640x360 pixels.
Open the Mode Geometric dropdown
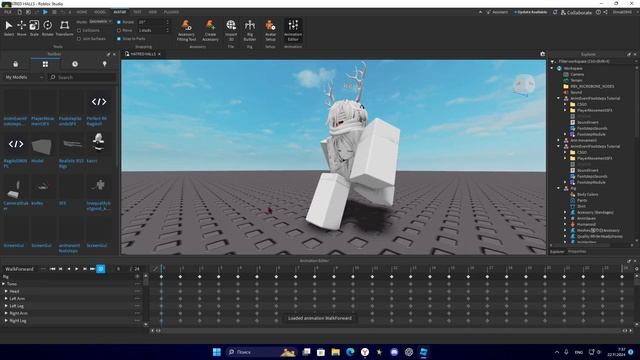(100, 21)
